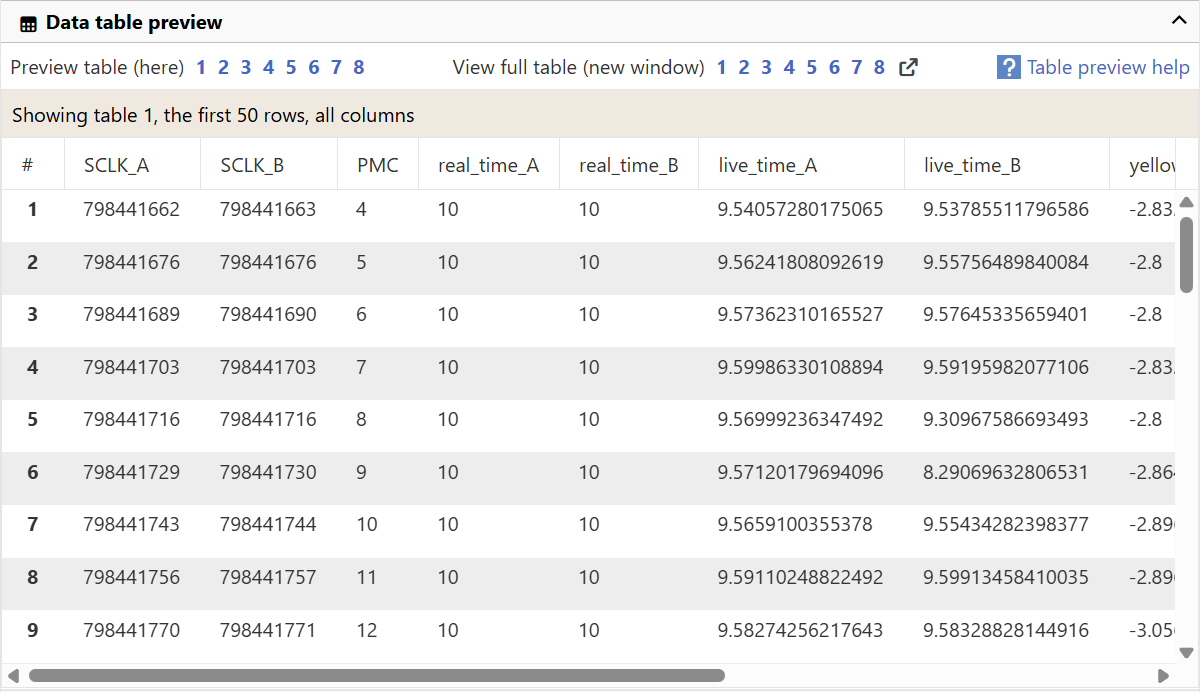
Task: View full table 1 in new window
Action: [722, 68]
